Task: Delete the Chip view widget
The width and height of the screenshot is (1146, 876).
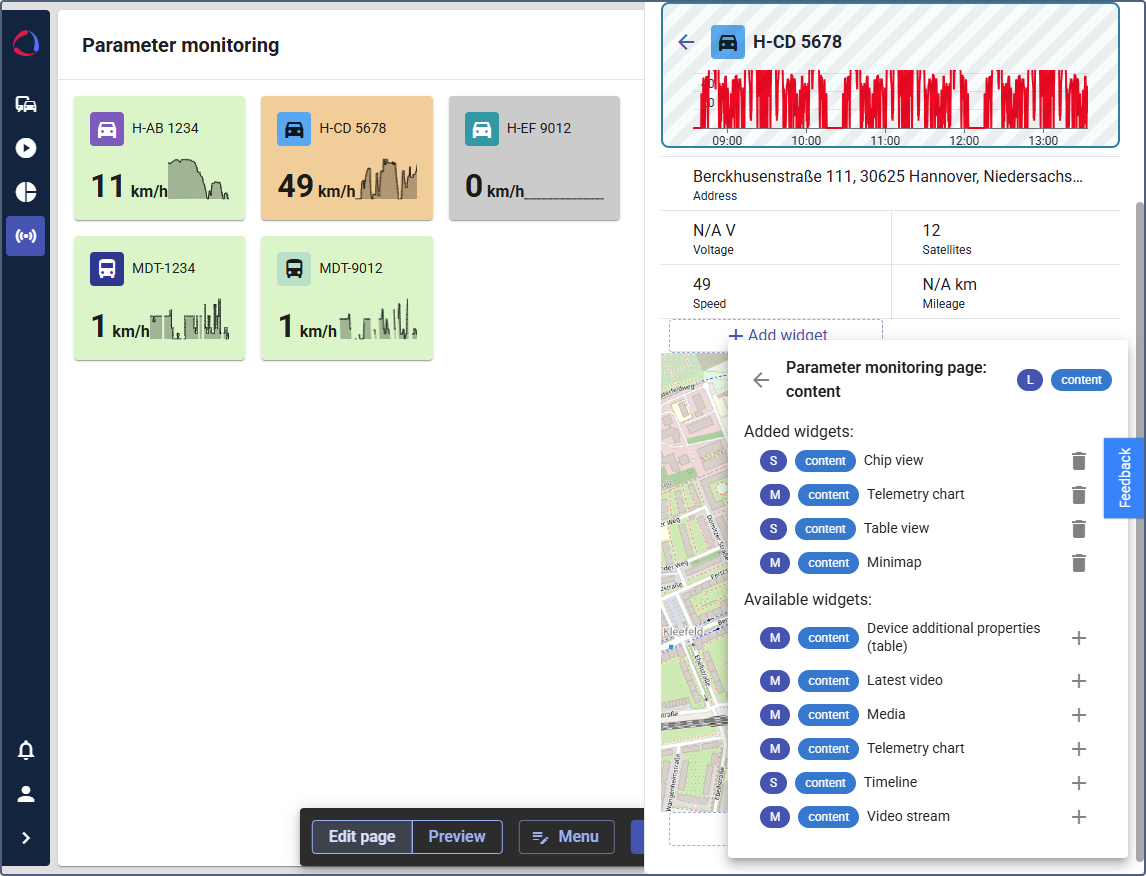Action: coord(1078,461)
